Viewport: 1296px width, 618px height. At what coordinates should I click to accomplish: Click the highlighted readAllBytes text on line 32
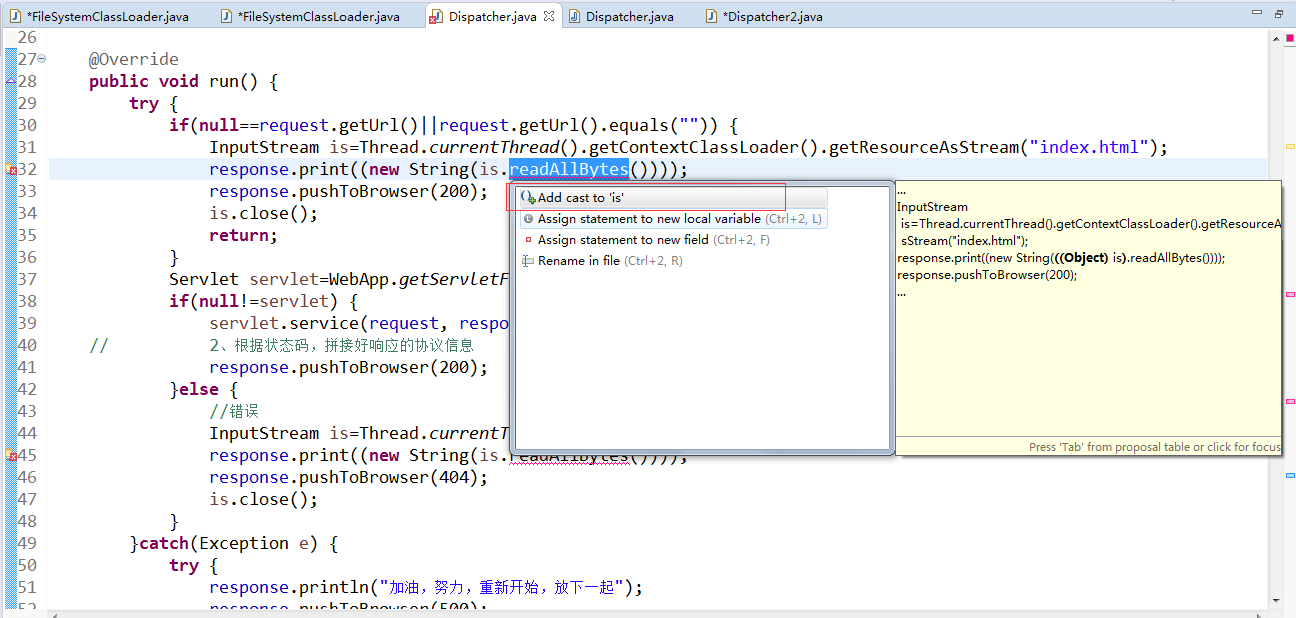[569, 170]
